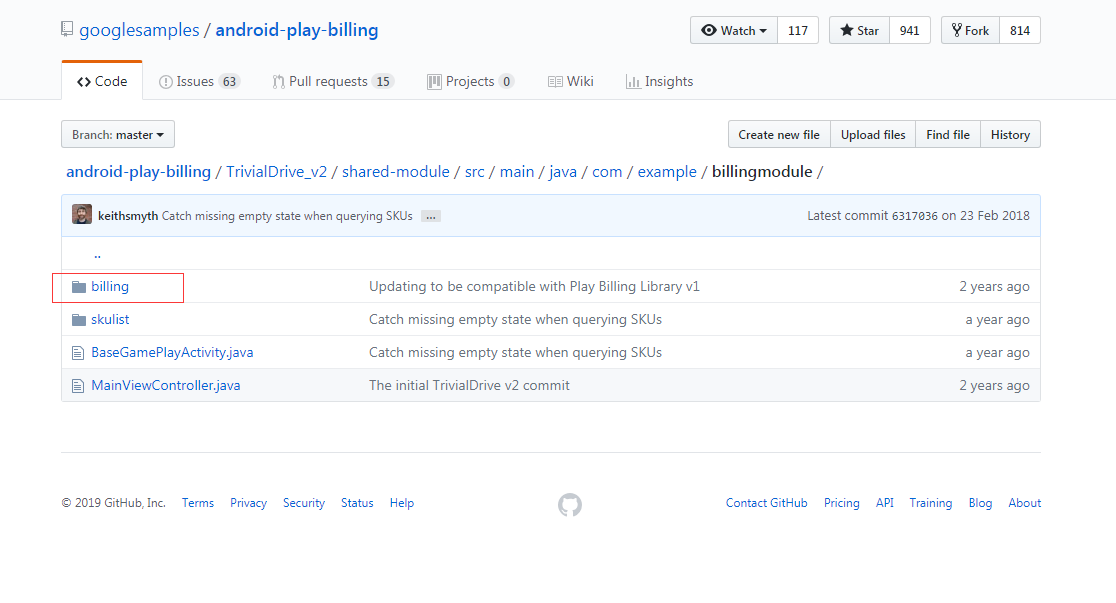Click the Upload files button
The height and width of the screenshot is (603, 1116).
point(872,133)
